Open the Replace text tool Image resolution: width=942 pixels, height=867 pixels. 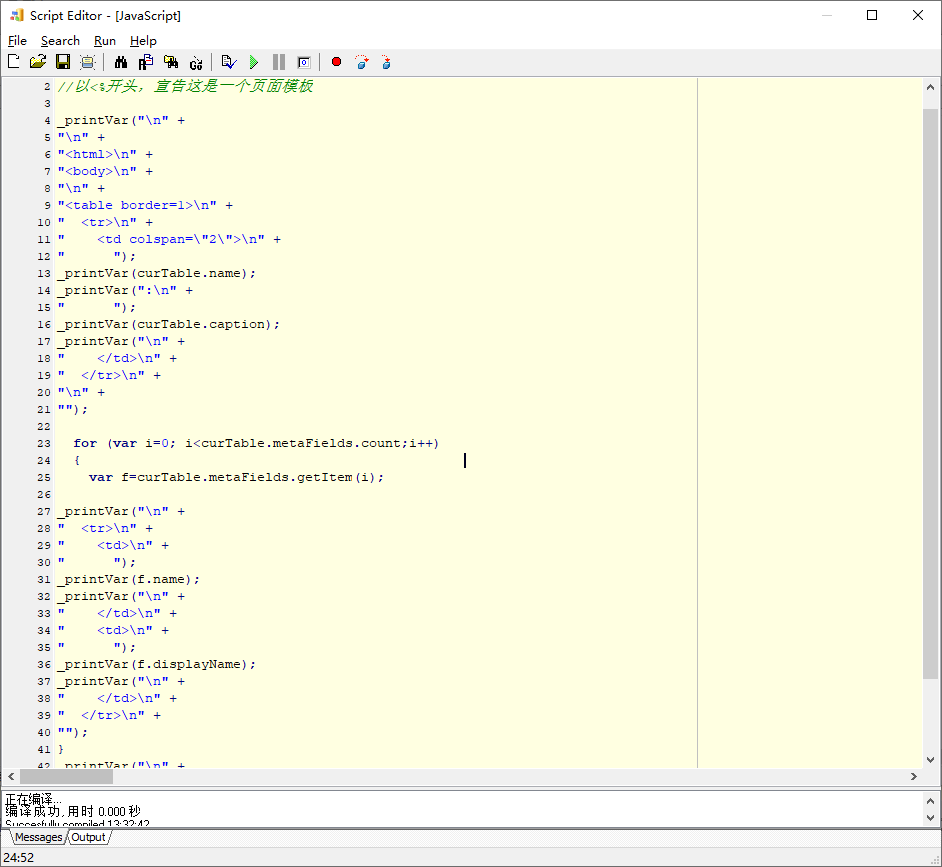tap(146, 62)
